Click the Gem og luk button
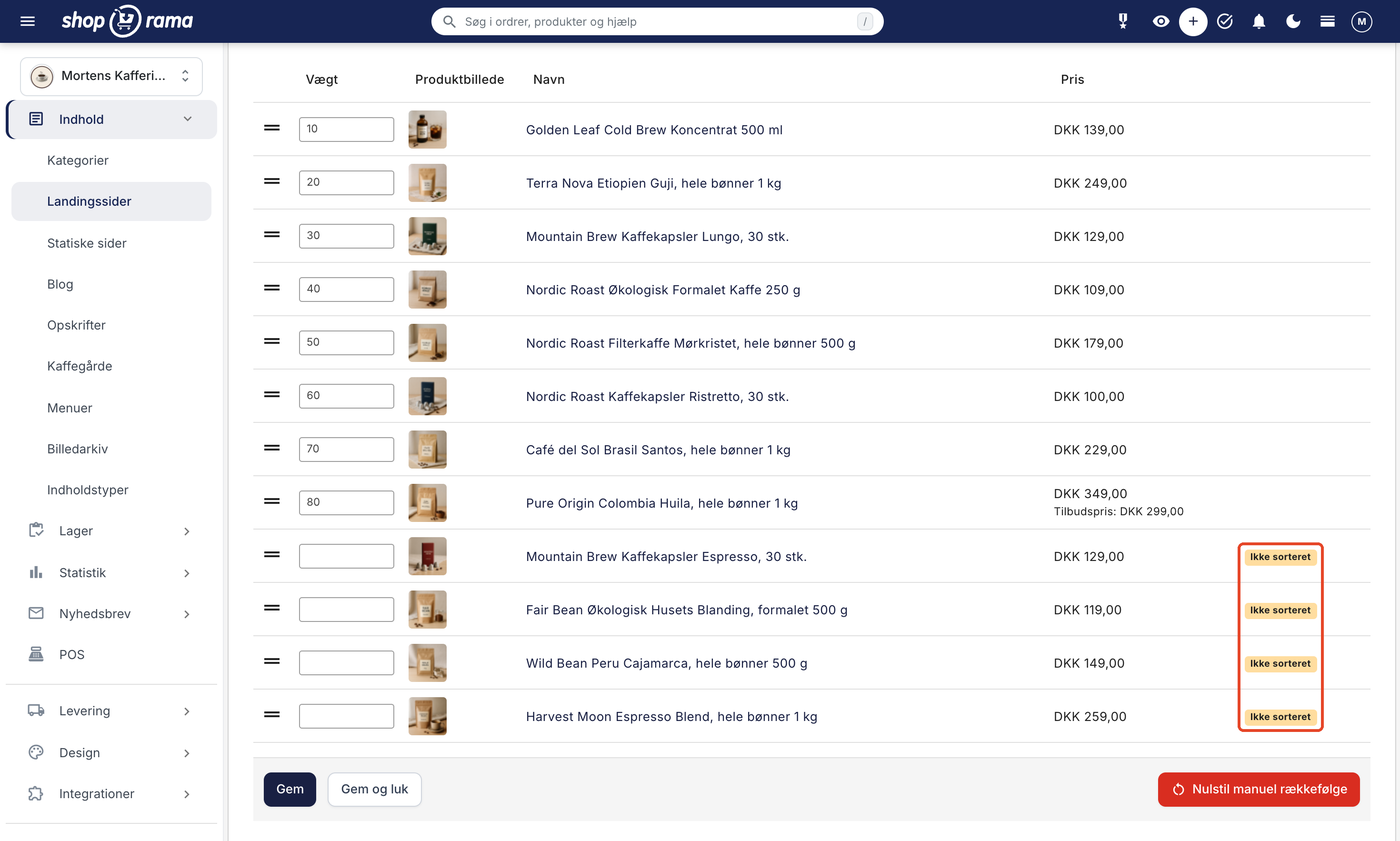Viewport: 1400px width, 841px height. pos(375,789)
